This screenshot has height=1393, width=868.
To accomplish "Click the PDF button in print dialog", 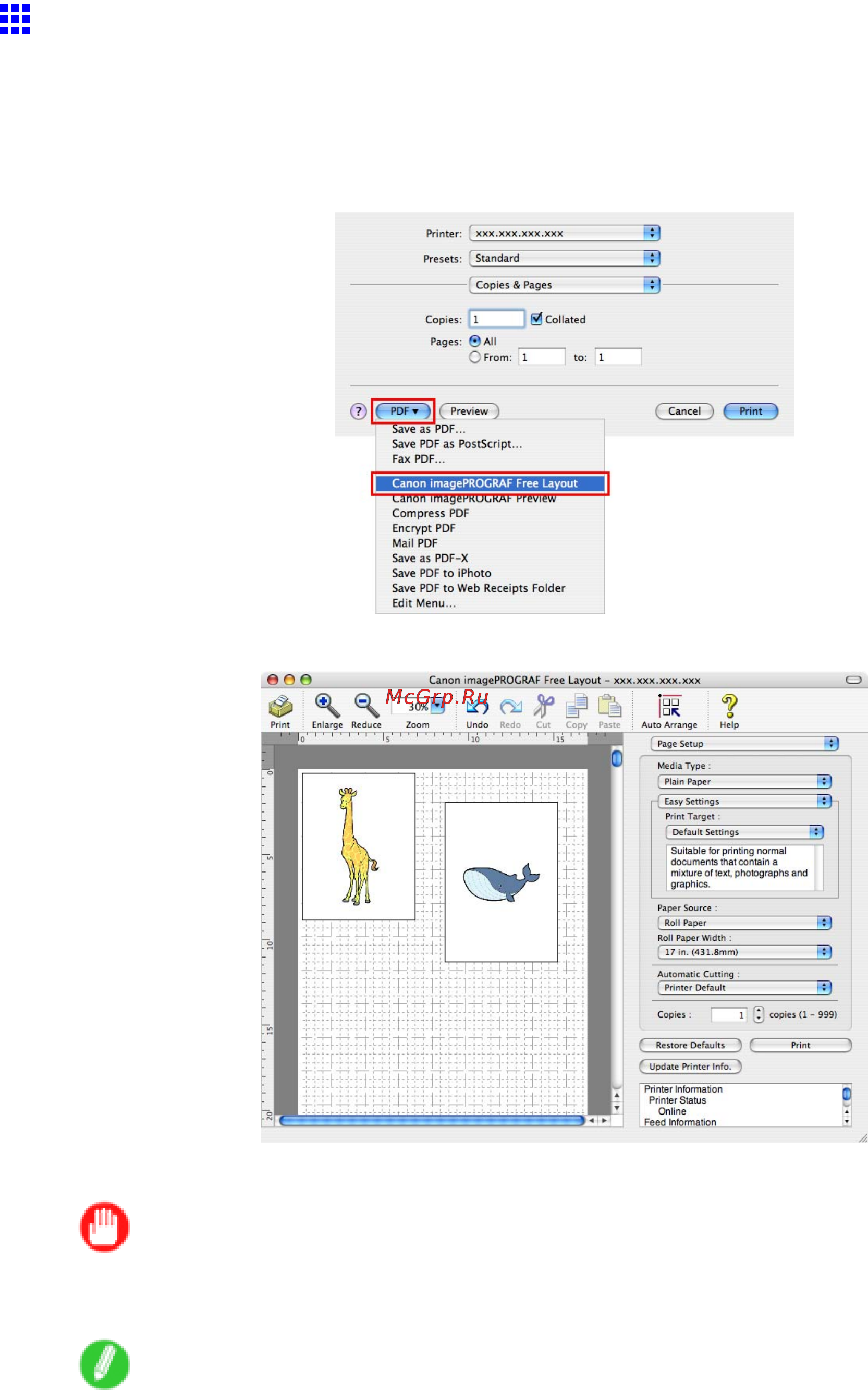I will click(403, 411).
